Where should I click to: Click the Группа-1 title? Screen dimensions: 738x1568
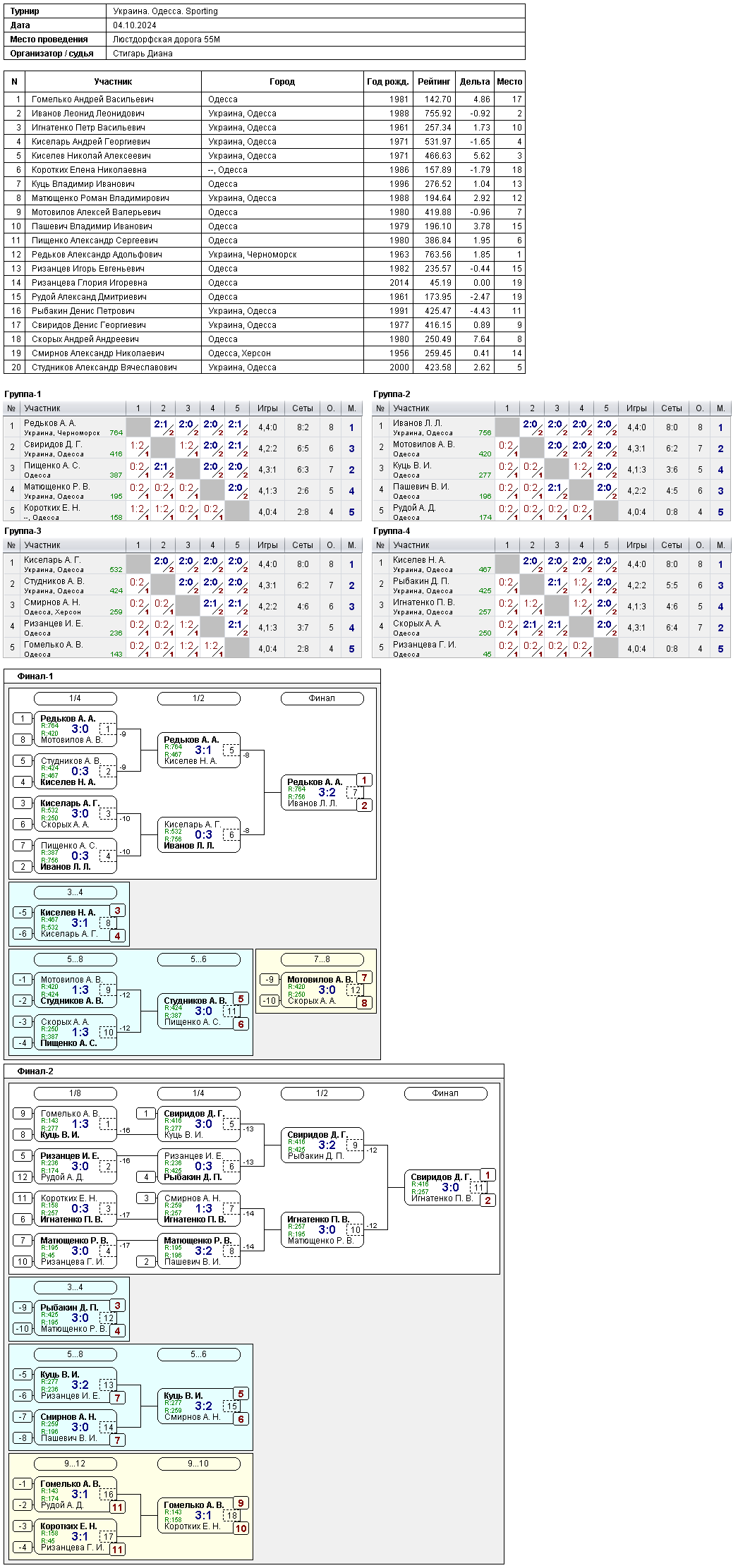point(23,394)
